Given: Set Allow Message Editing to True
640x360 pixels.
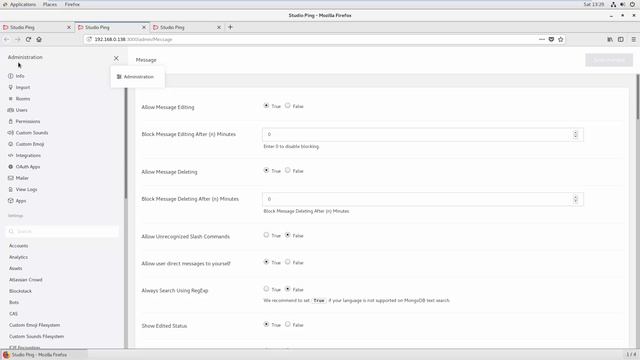Looking at the screenshot, I should click(266, 105).
